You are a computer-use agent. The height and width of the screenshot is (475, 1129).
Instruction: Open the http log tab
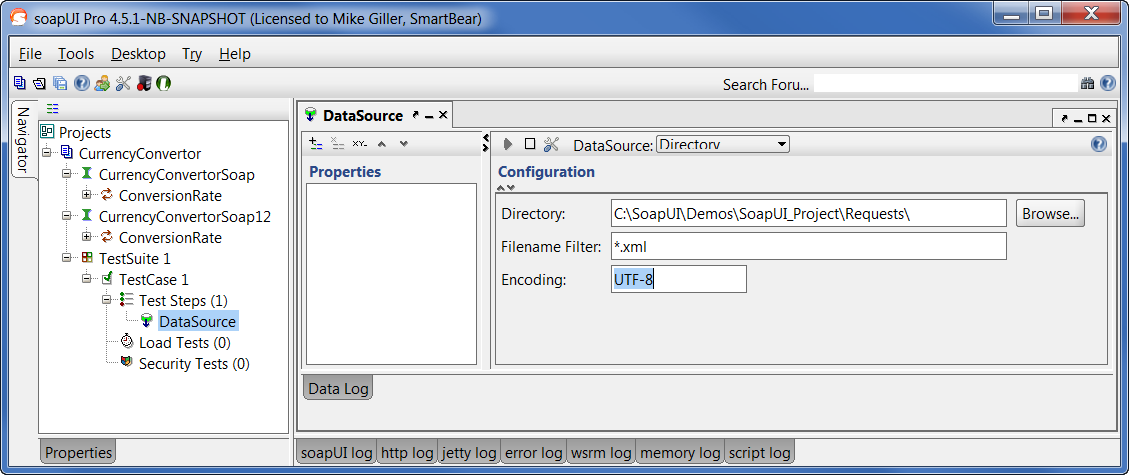pos(408,453)
